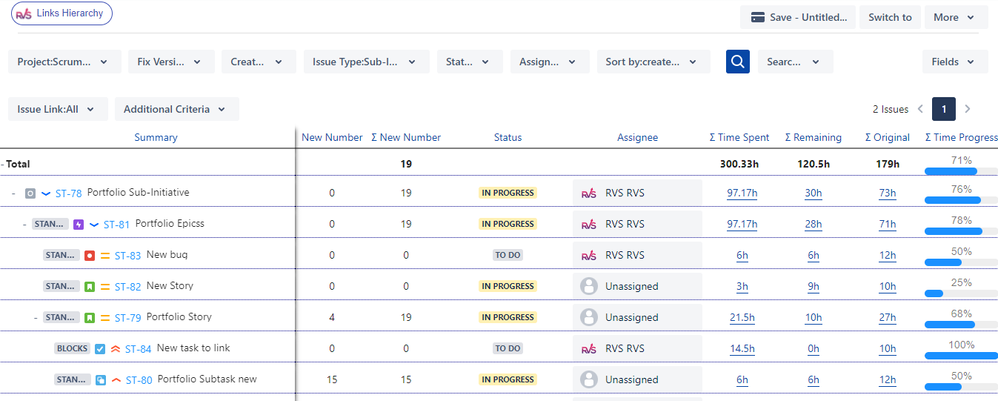The height and width of the screenshot is (401, 998).
Task: Click the Switch to button
Action: click(x=890, y=17)
